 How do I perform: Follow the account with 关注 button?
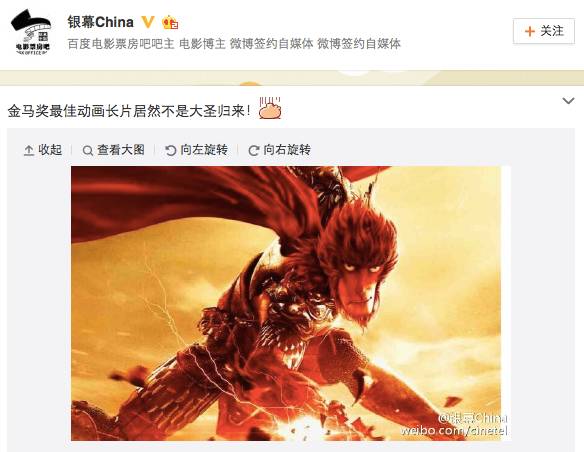click(543, 31)
